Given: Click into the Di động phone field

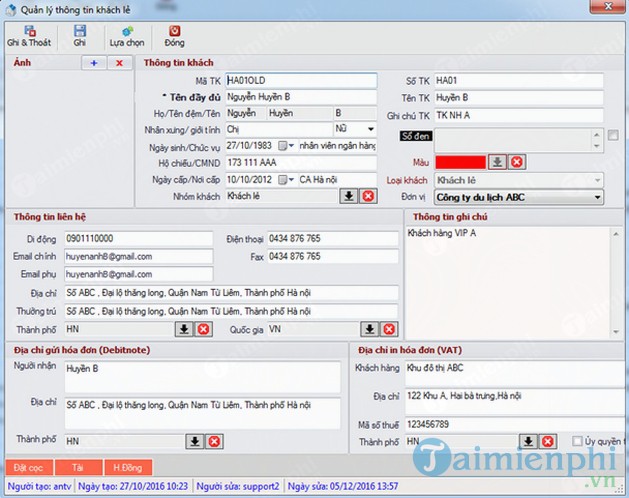Looking at the screenshot, I should coord(138,239).
